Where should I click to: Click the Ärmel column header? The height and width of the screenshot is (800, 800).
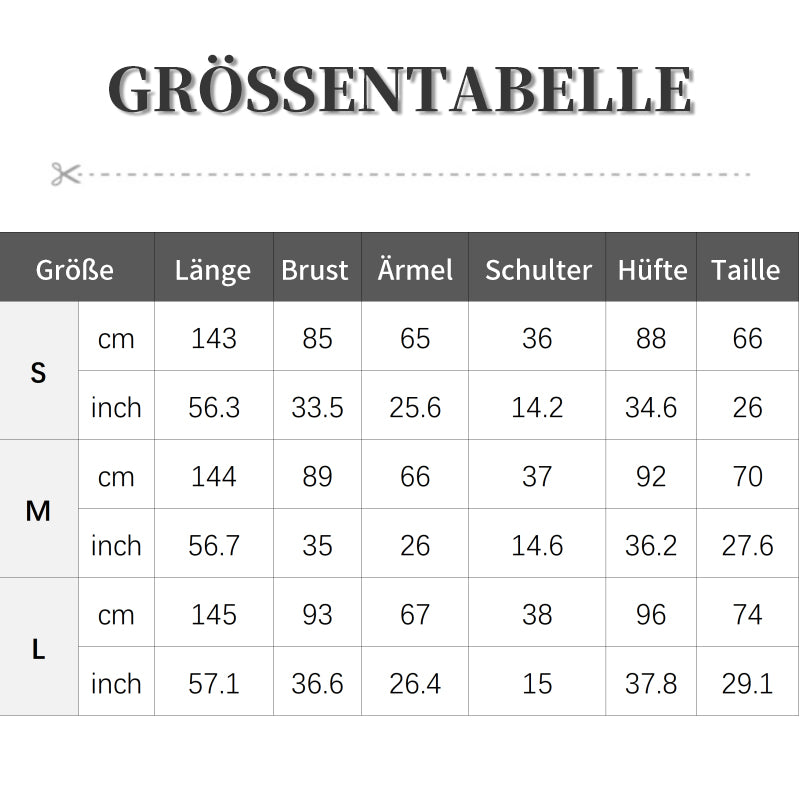click(x=415, y=269)
